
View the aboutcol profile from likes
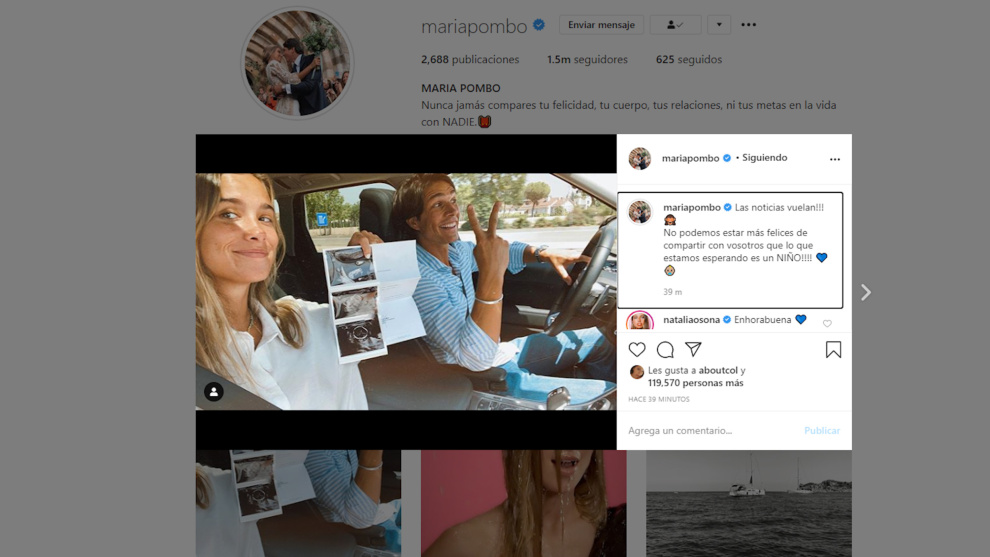click(718, 370)
